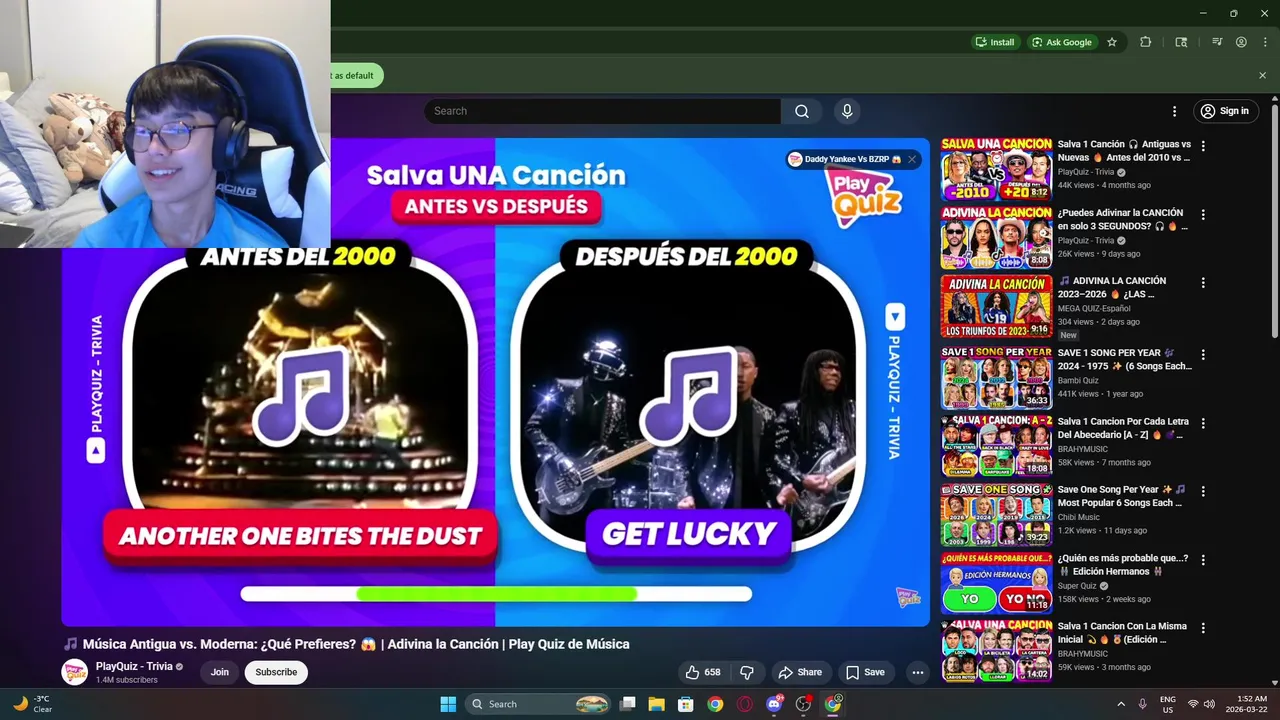Open options for '¿Puedes Adivinar la CANCIÓN' video
The height and width of the screenshot is (720, 1280).
(x=1203, y=215)
